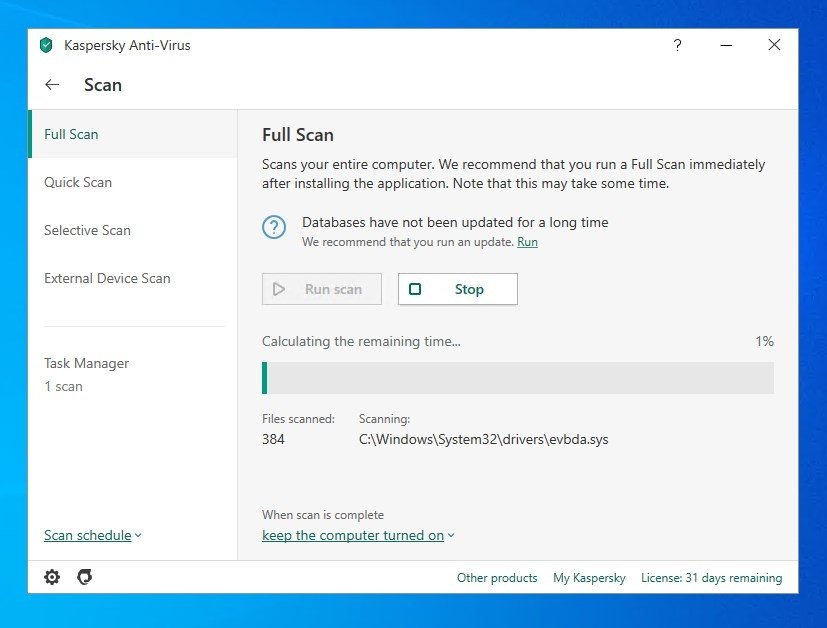Close the Kaspersky Anti-Virus window
Viewport: 827px width, 628px height.
coord(774,45)
